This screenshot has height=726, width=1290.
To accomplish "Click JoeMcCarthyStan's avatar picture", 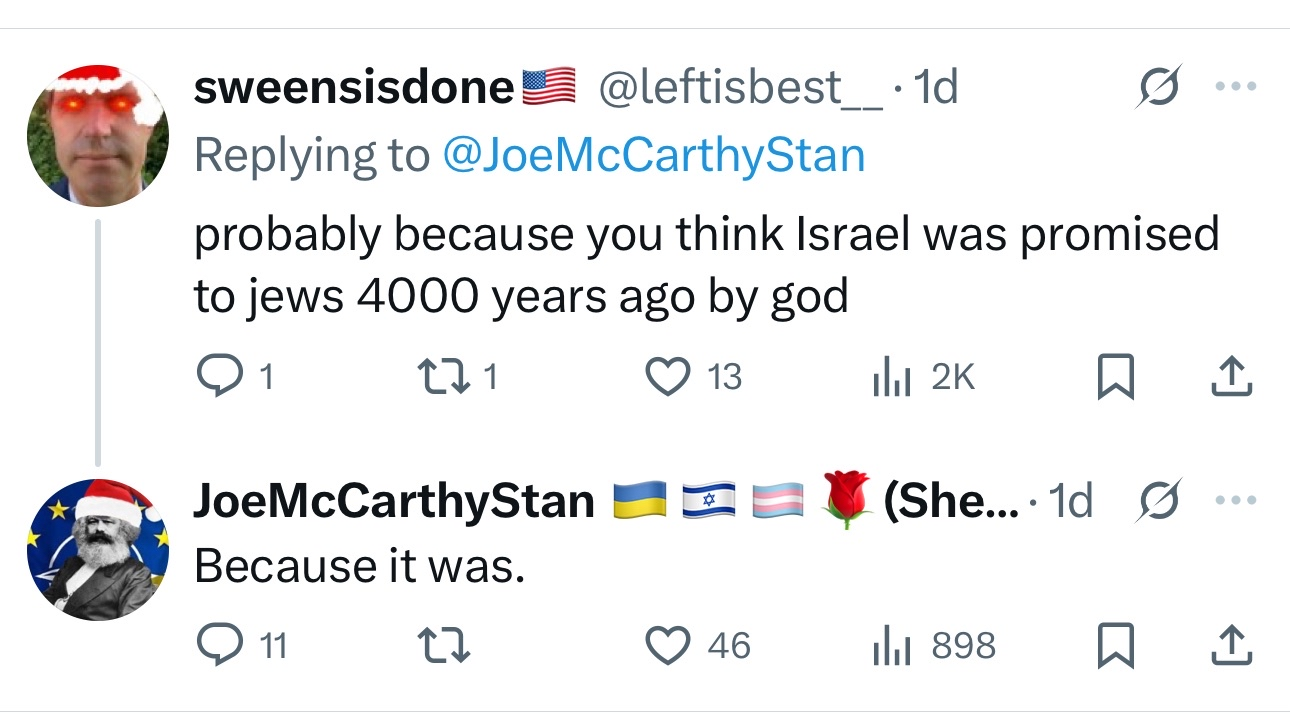I will [97, 550].
